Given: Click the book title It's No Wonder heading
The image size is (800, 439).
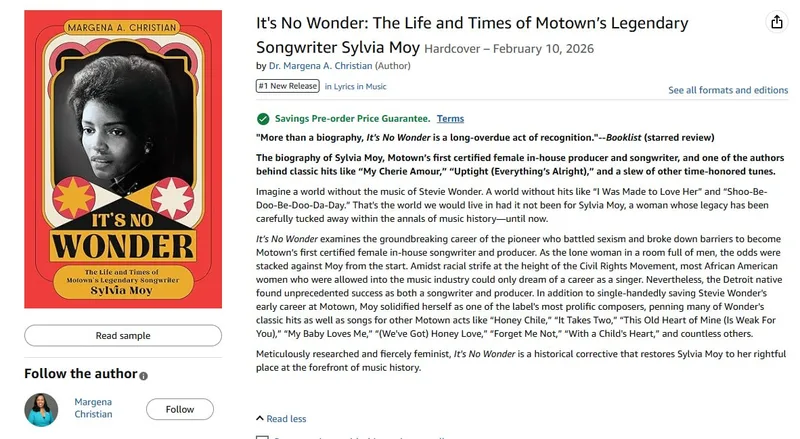Looking at the screenshot, I should [x=472, y=35].
